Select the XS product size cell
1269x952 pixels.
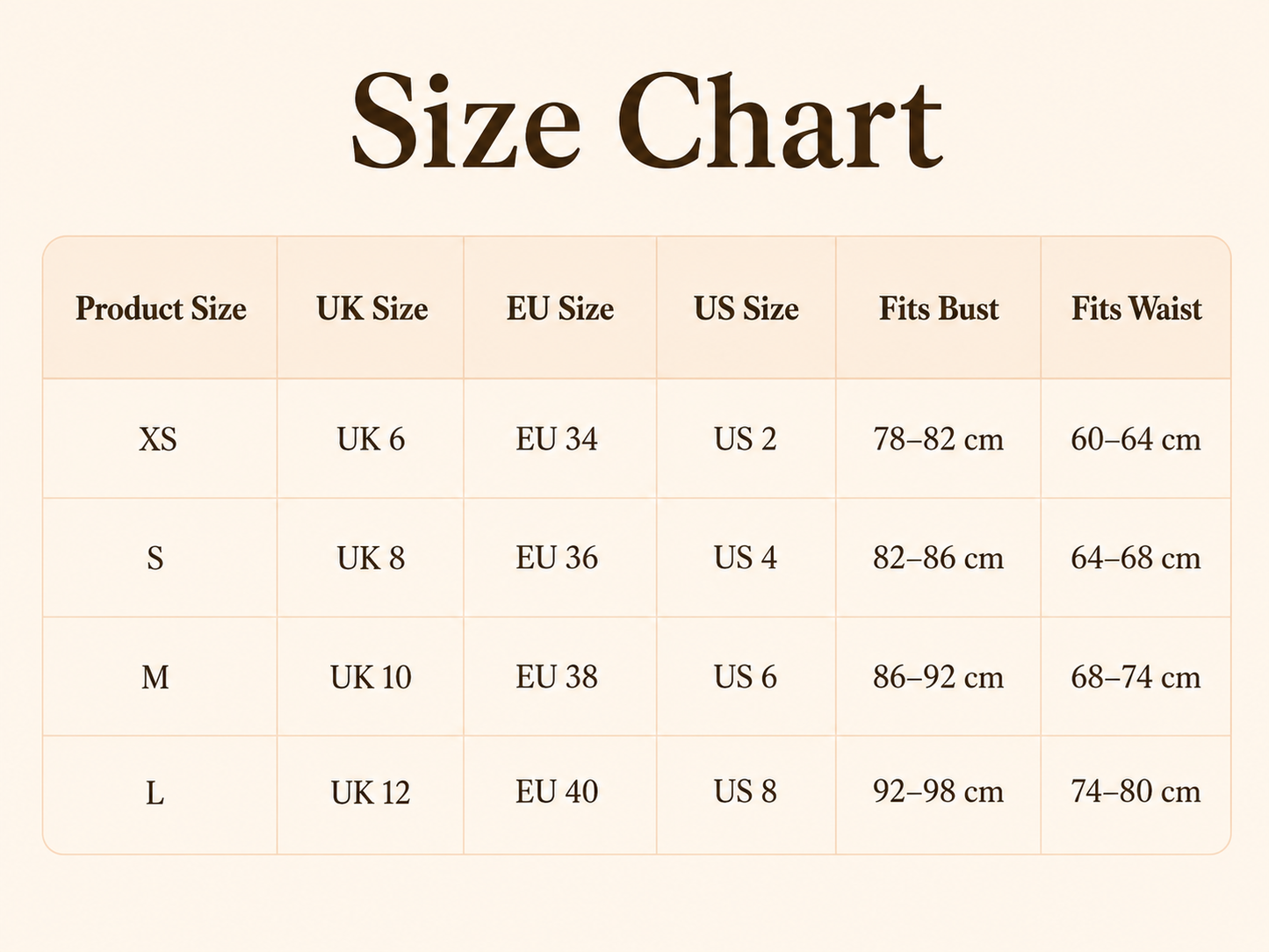158,439
